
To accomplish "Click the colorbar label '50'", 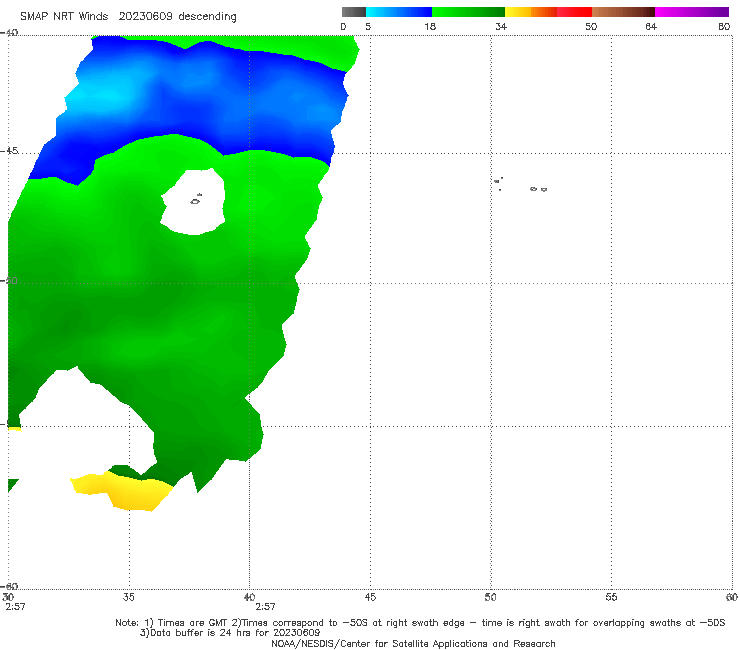I will (591, 26).
